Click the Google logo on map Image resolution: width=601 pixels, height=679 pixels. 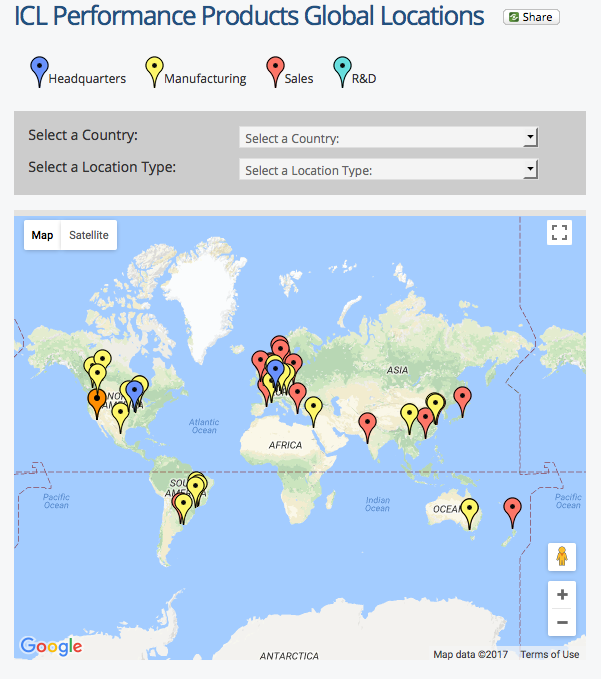pos(51,646)
